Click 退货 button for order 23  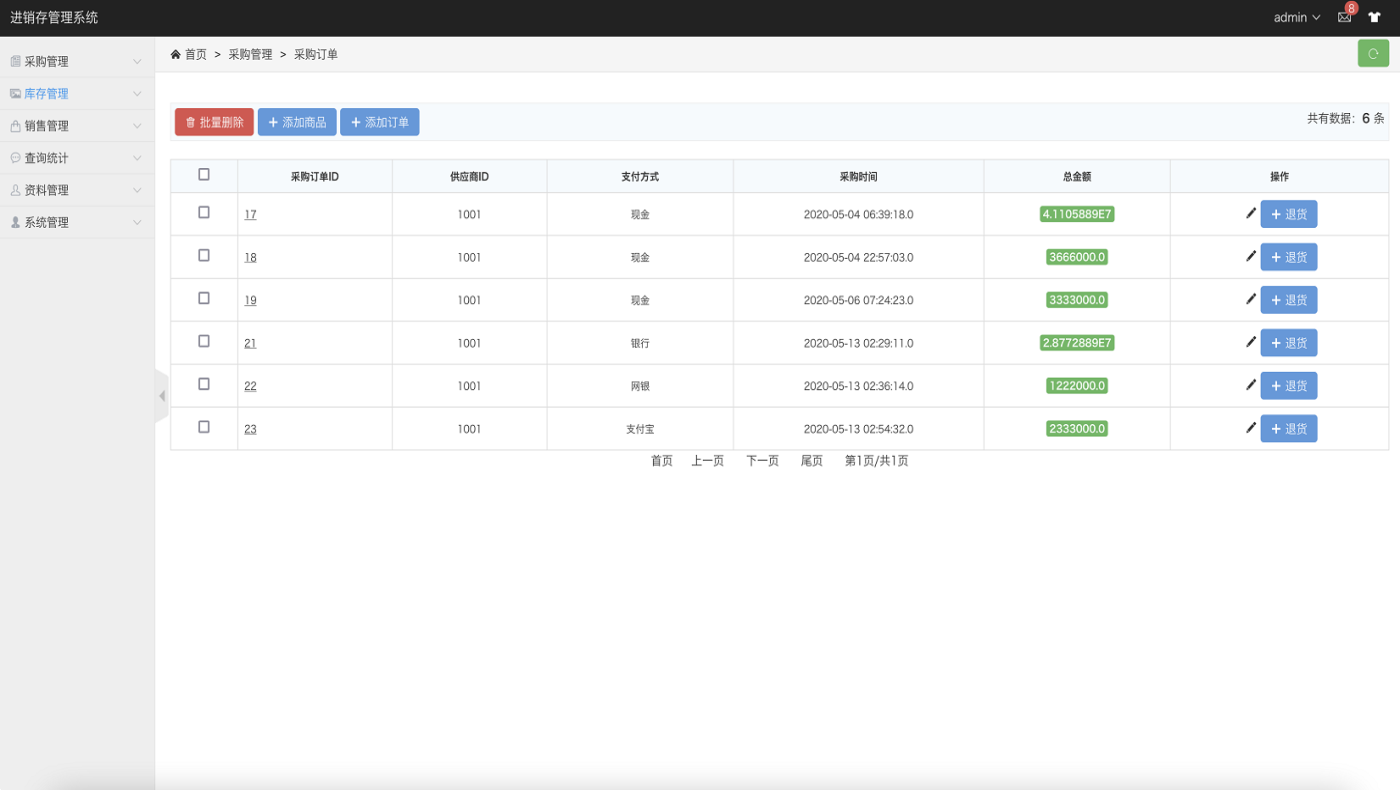point(1289,429)
